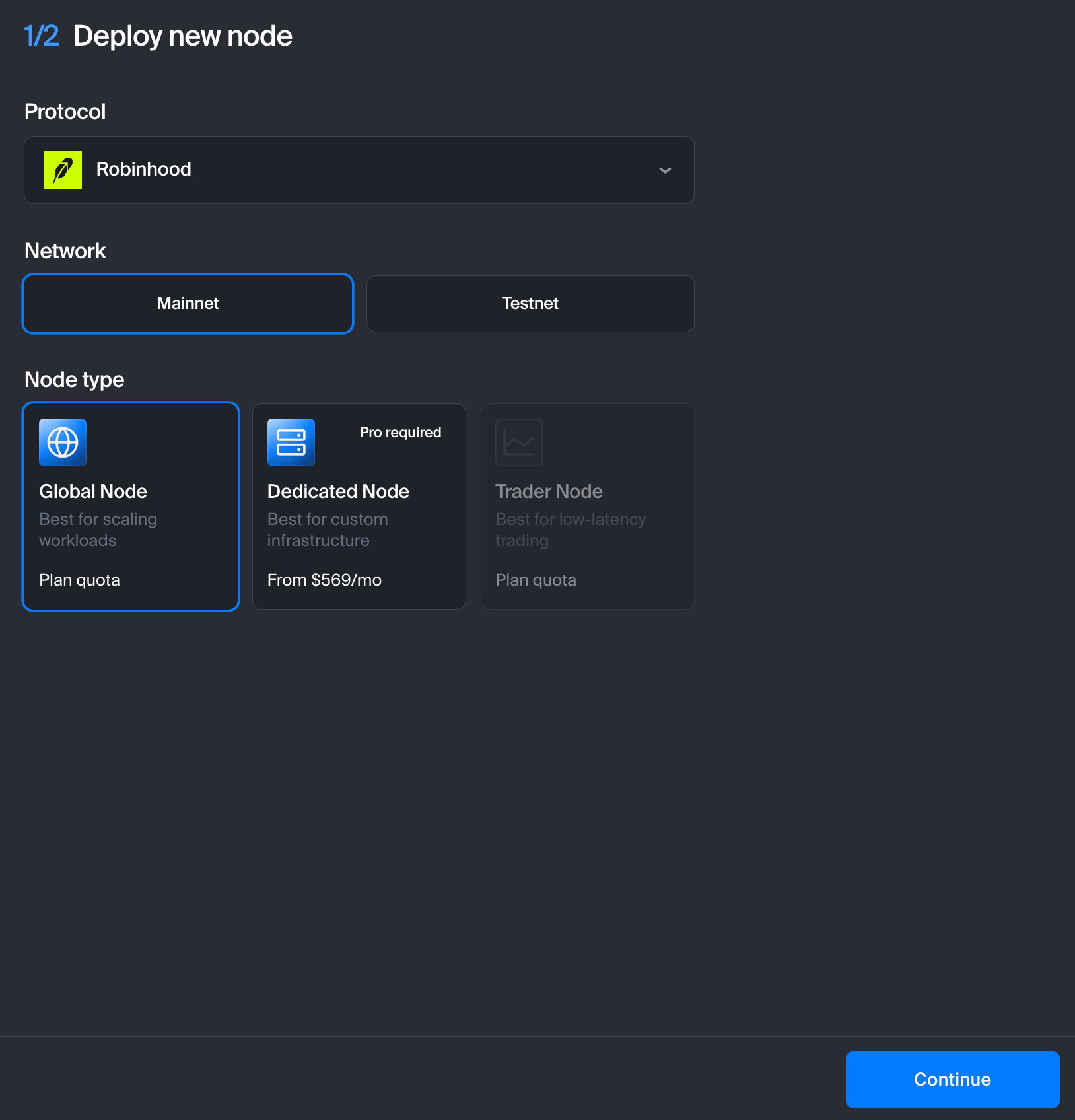Click the Dedicated Node server icon

[291, 442]
